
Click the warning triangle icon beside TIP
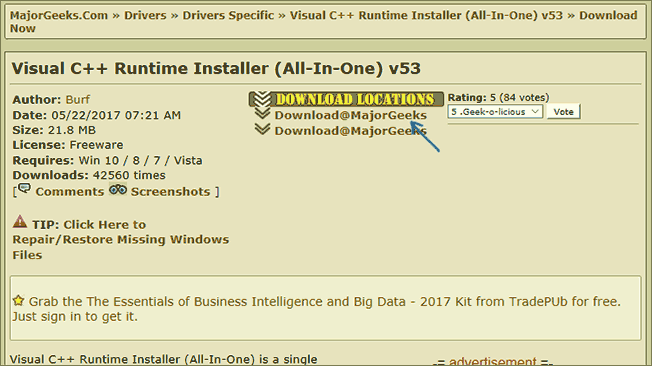pyautogui.click(x=20, y=222)
